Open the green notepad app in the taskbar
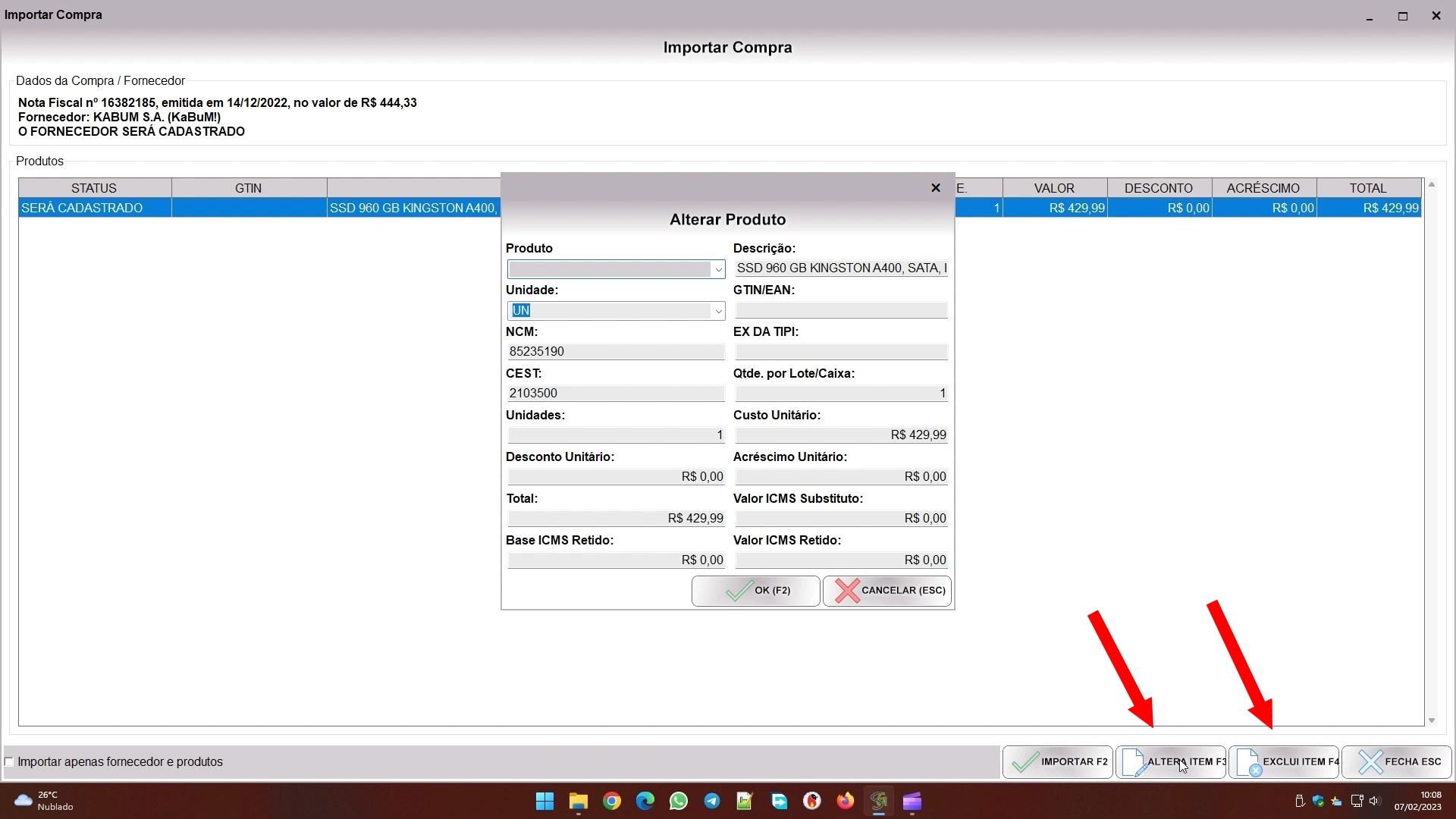The width and height of the screenshot is (1456, 819). point(745,801)
